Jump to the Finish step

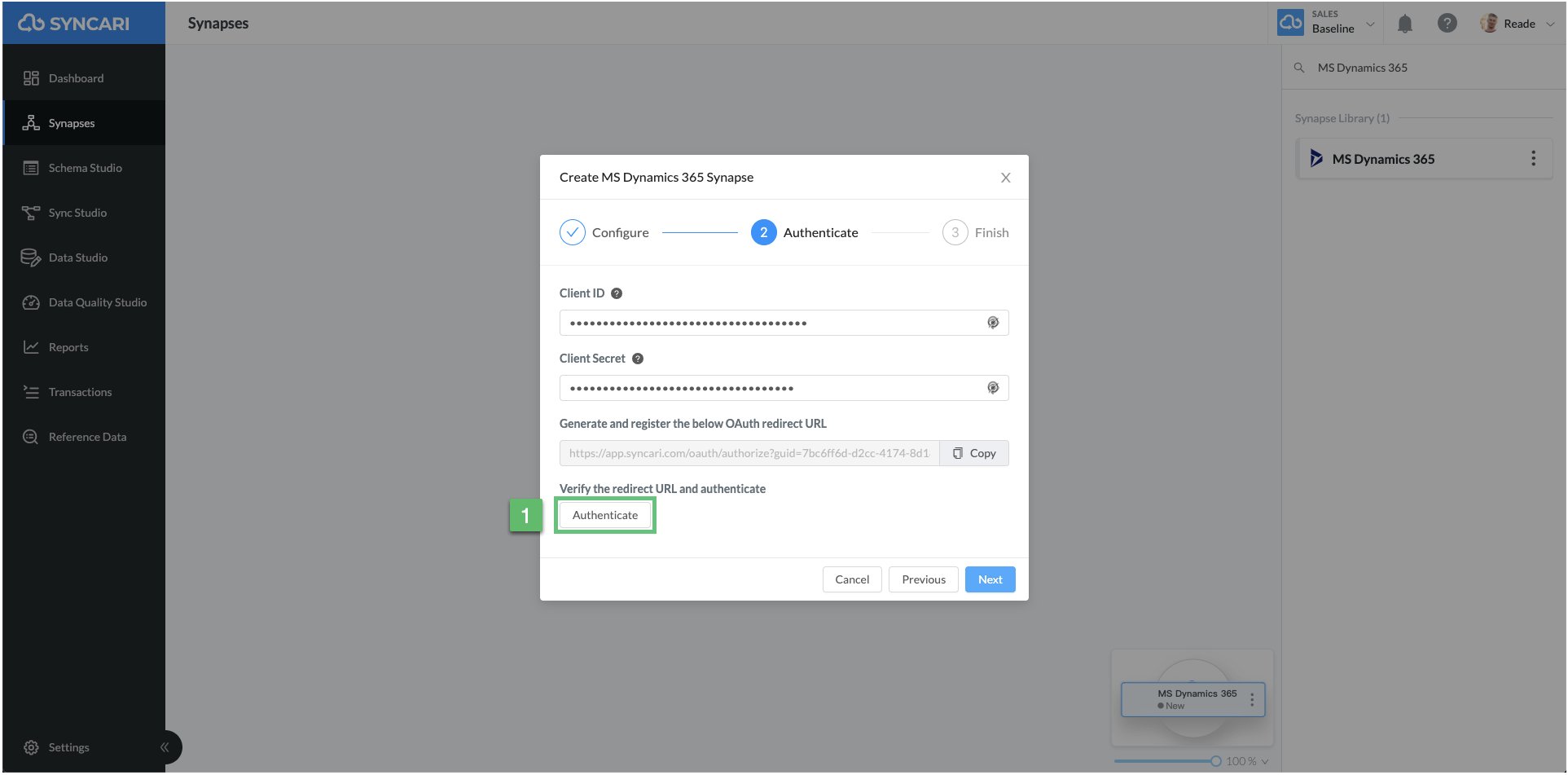coord(976,232)
